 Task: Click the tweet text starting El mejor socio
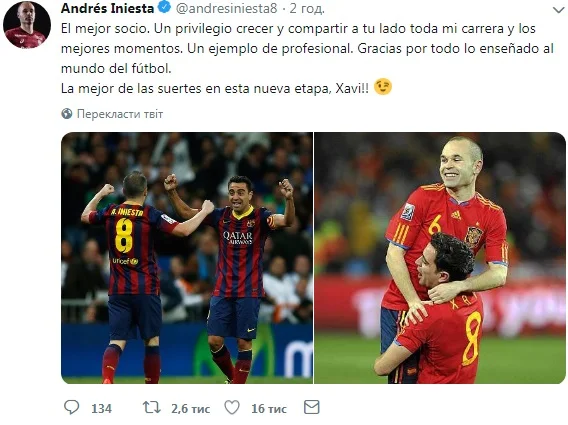point(307,49)
